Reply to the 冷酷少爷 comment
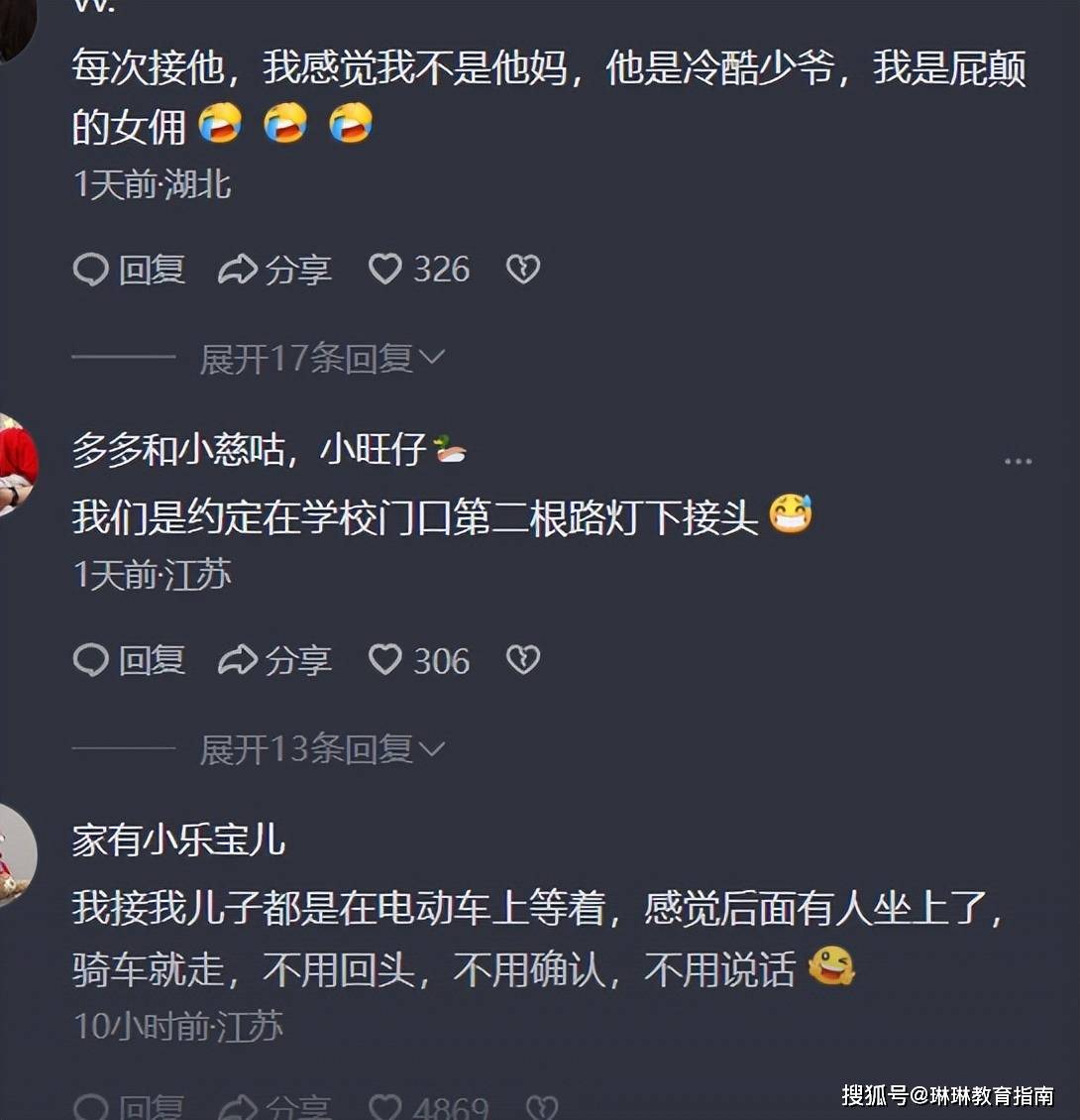This screenshot has width=1080, height=1120. pyautogui.click(x=129, y=270)
